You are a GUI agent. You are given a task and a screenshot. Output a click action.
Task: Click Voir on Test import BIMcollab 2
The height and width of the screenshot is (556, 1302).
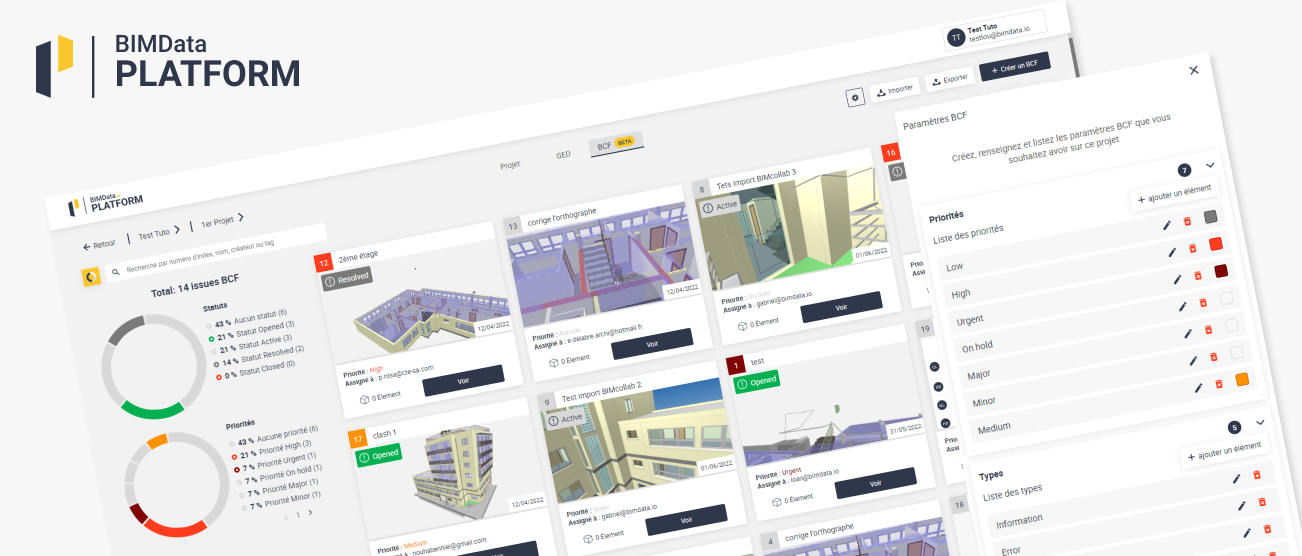click(x=686, y=520)
